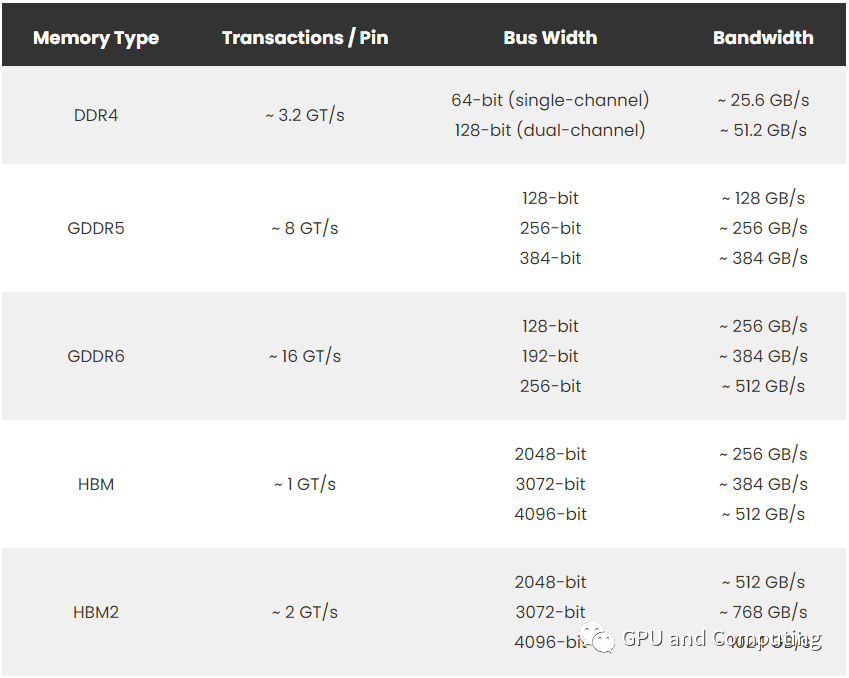Click the ~ 3.2 GT/s value

[305, 115]
